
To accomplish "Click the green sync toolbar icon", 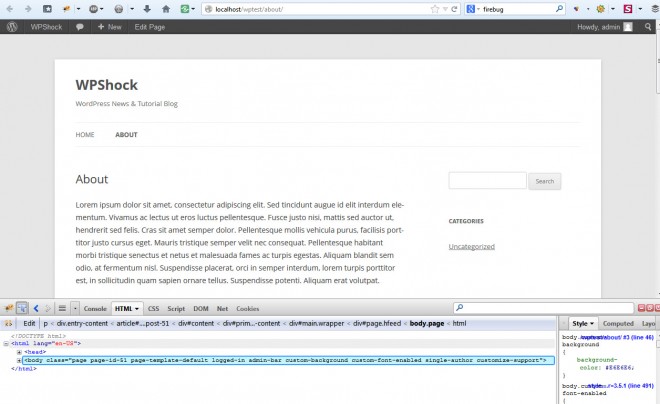I will pyautogui.click(x=185, y=9).
